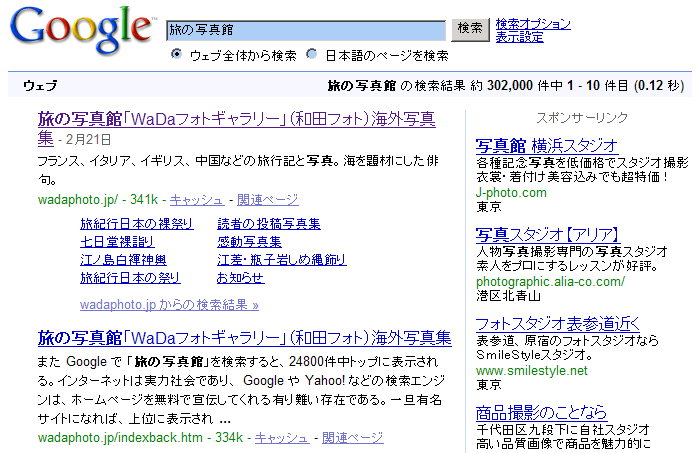Open wadaphoto.jp からの検索結果 » link
Screen dimensions: 698x453
tap(169, 305)
